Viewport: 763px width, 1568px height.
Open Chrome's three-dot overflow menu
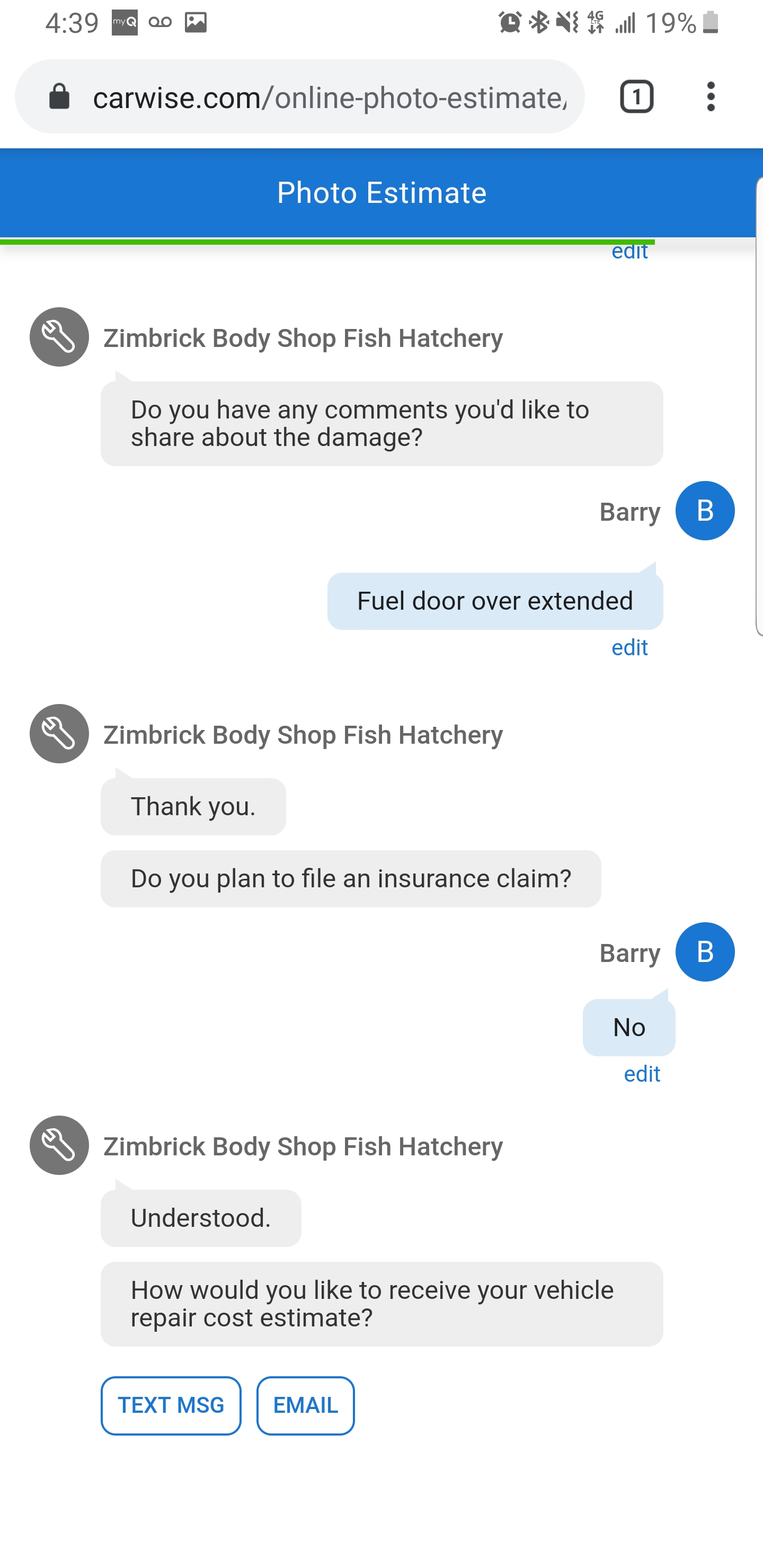pyautogui.click(x=710, y=97)
